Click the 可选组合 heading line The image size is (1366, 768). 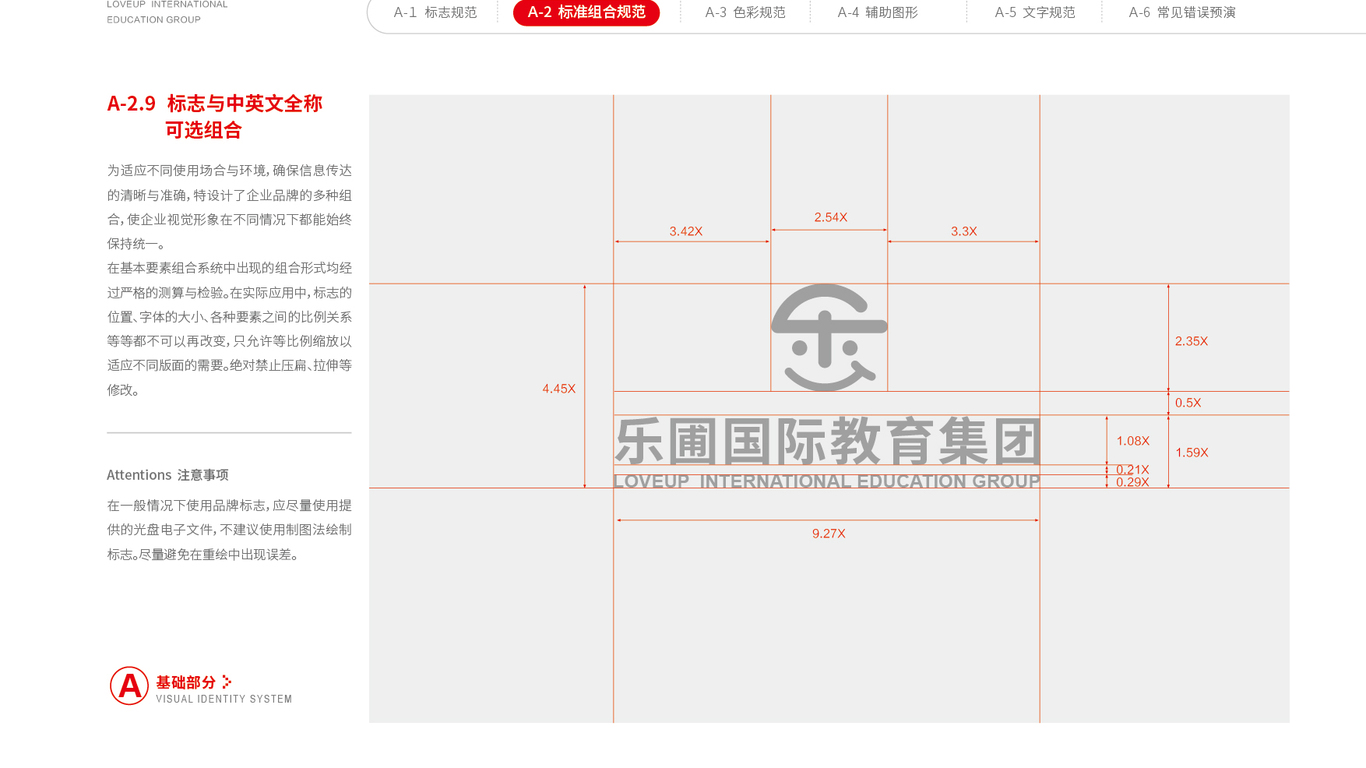coord(204,130)
